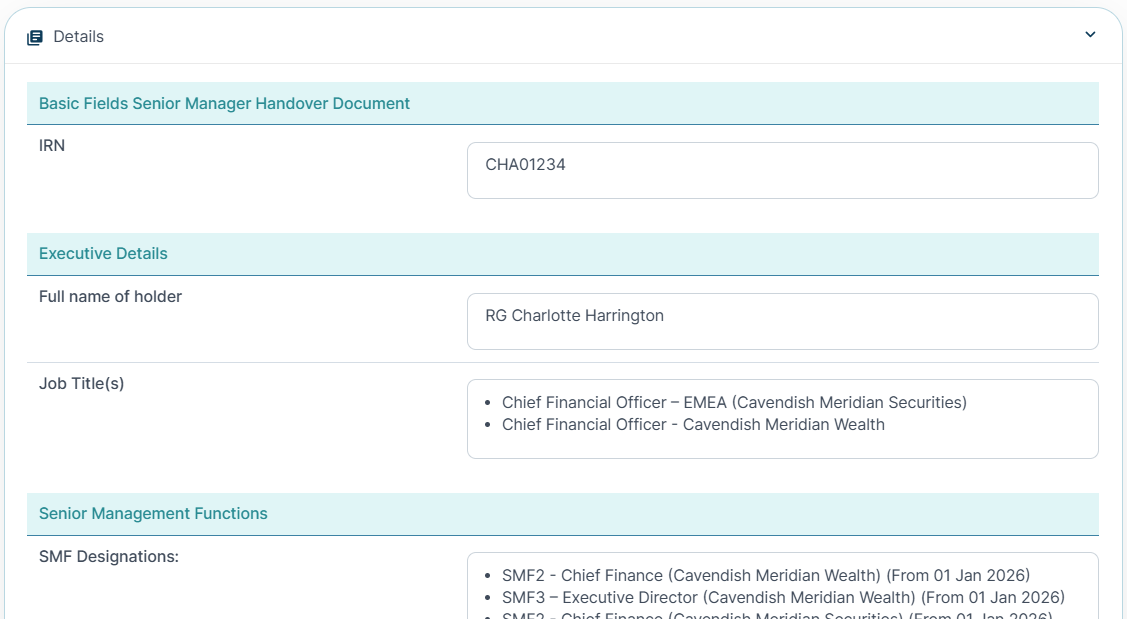
Task: Click the Details panel document icon
Action: point(35,37)
